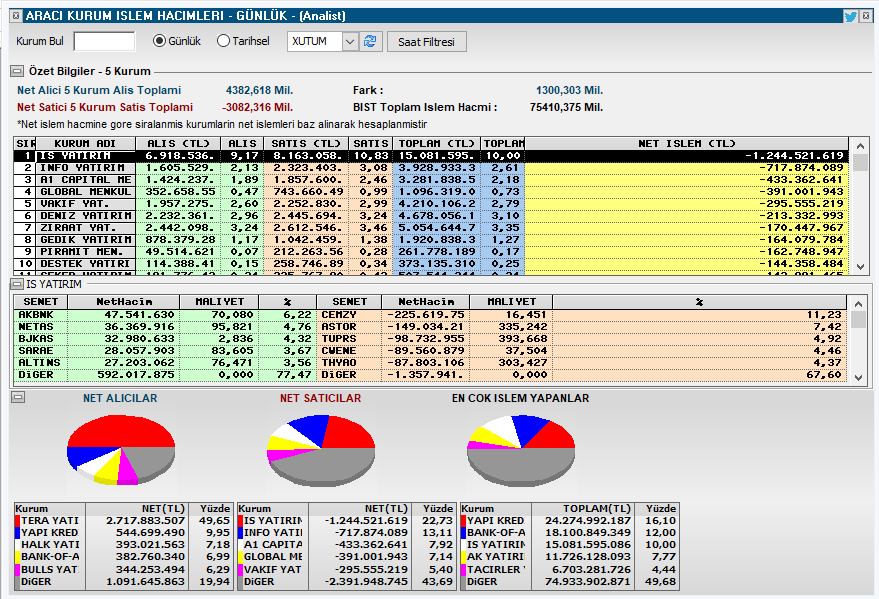Click magenta swatch beside BULLS YAT legend
Viewport: 879px width, 599px height.
tap(18, 569)
